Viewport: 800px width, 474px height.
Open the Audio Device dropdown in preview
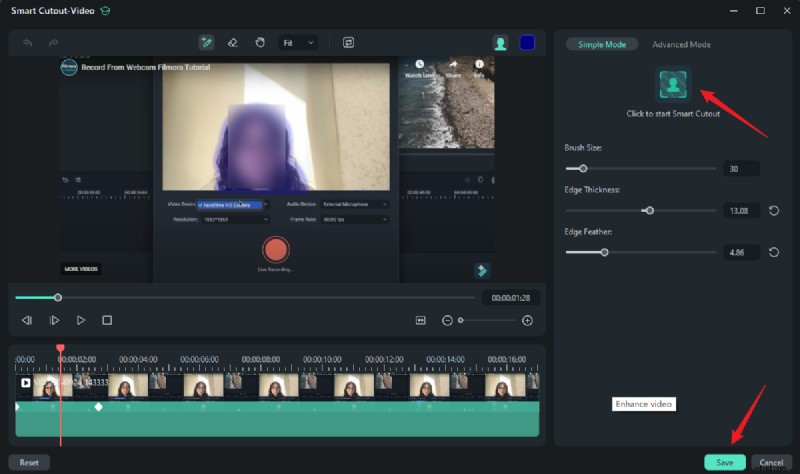tap(355, 204)
